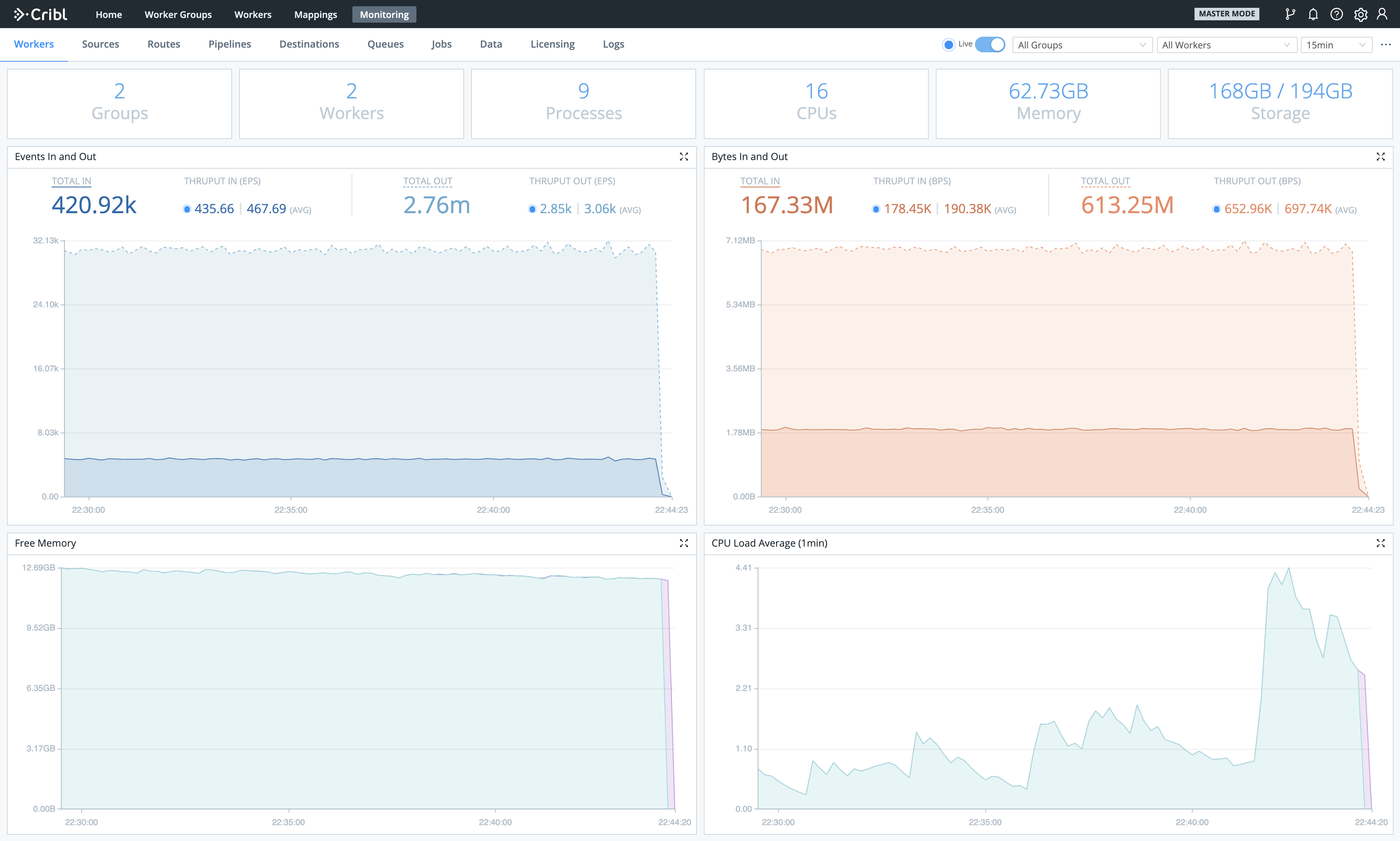Expand the Bytes In and Out panel
Image resolution: width=1400 pixels, height=841 pixels.
[x=1381, y=157]
